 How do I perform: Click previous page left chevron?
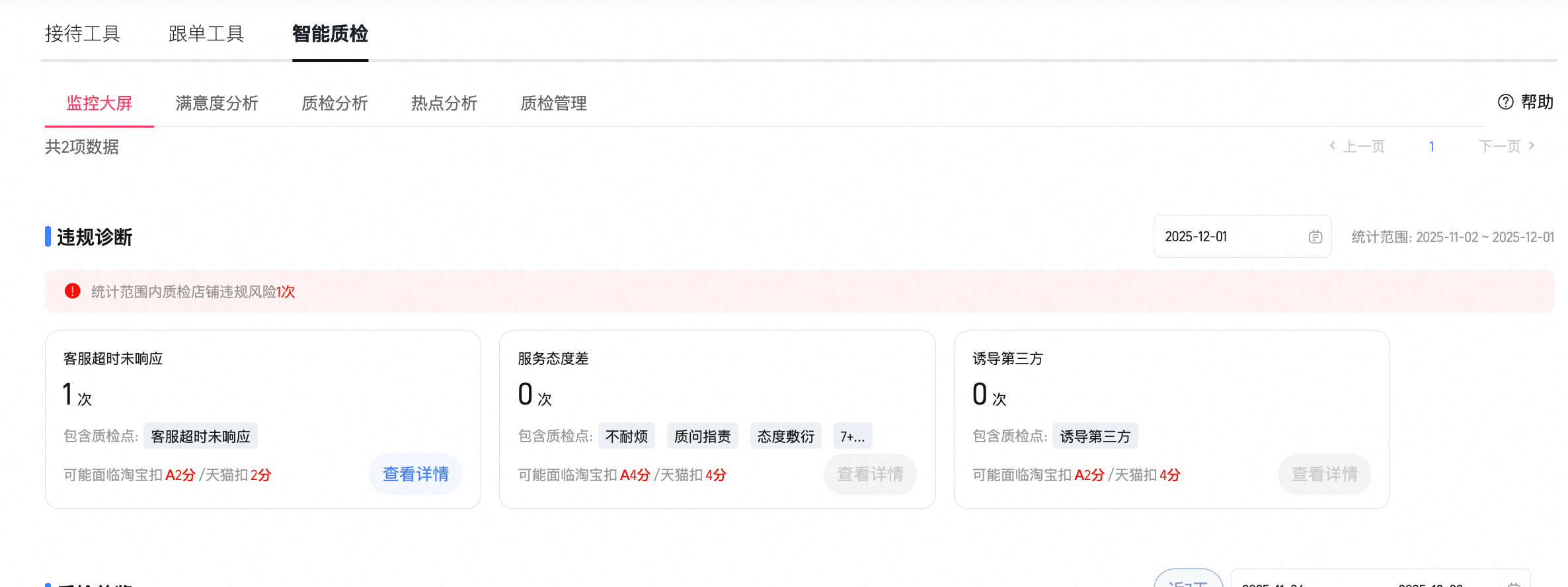[1332, 146]
